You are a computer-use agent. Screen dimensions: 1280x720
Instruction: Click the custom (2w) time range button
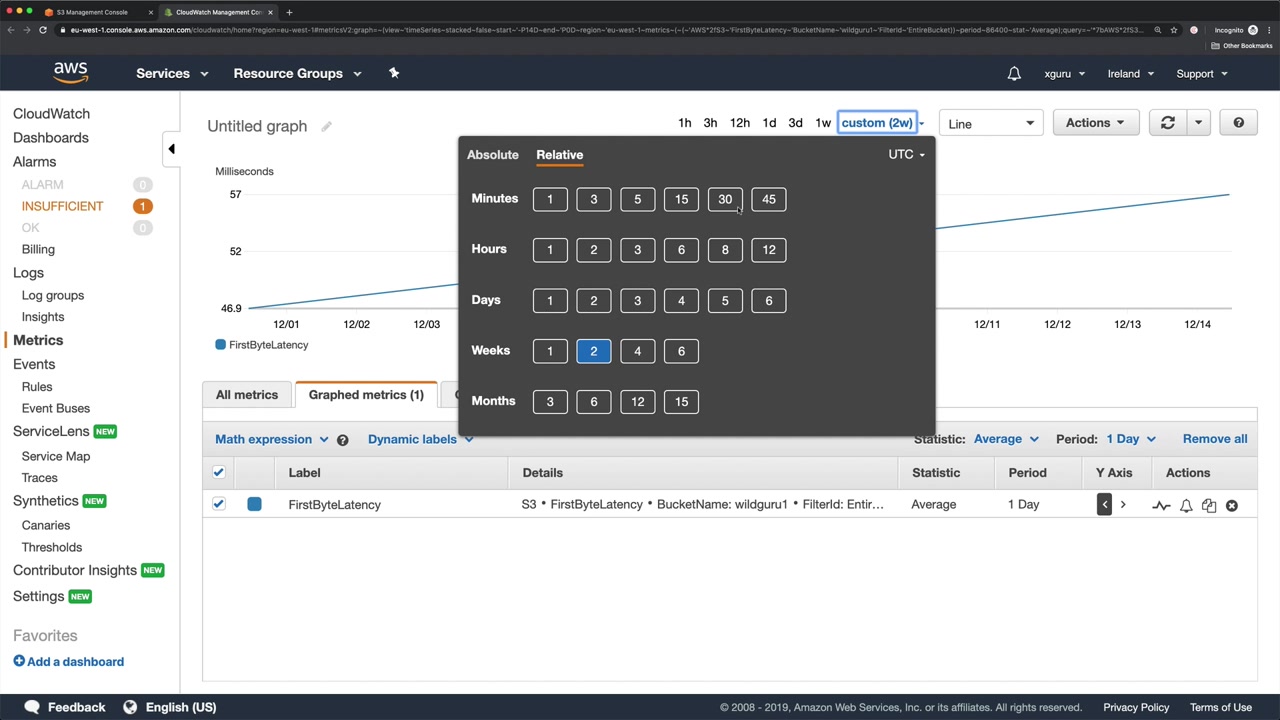[x=877, y=123]
